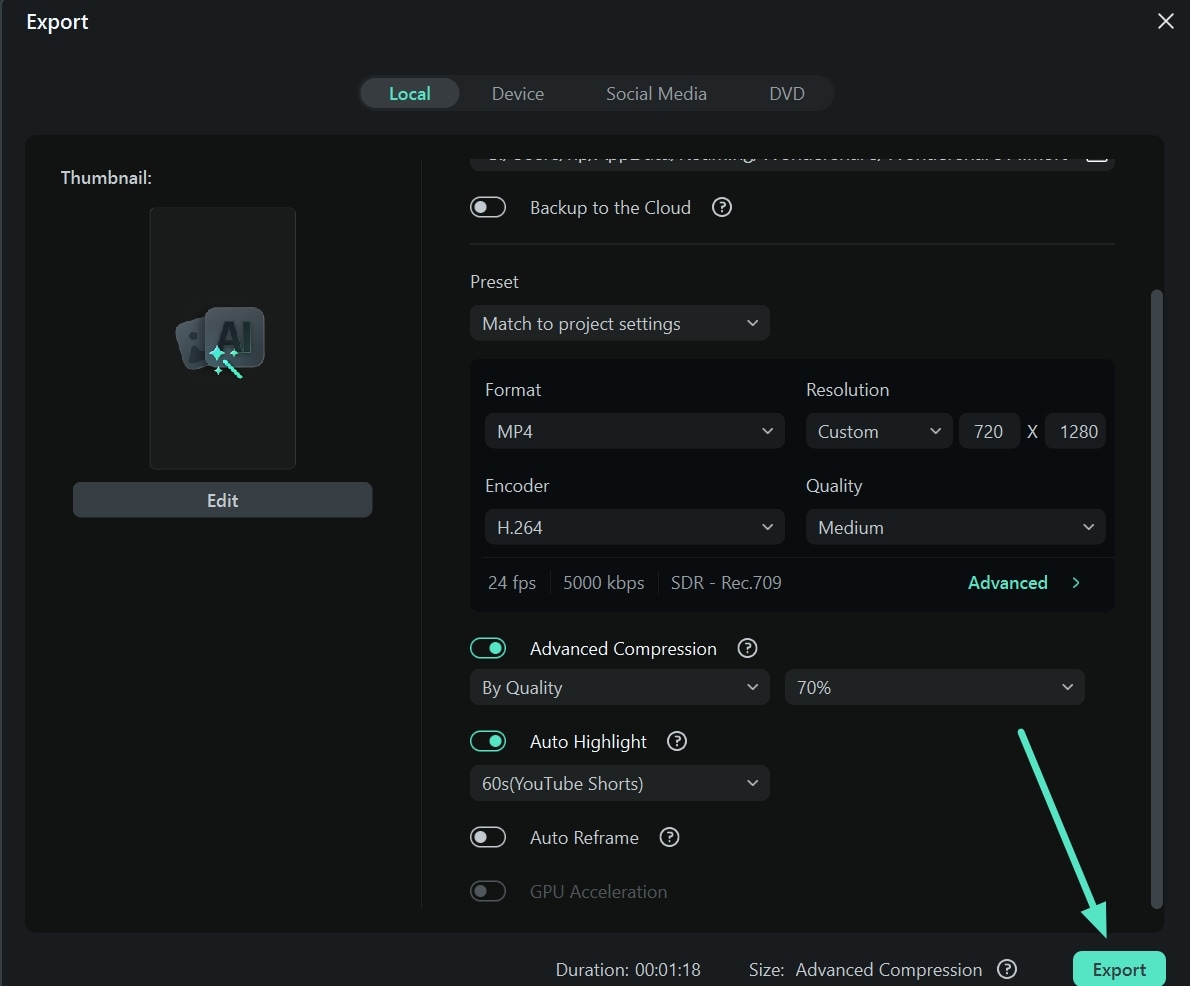Open the Preset dropdown
Screen dimensions: 1190x986
coord(619,323)
